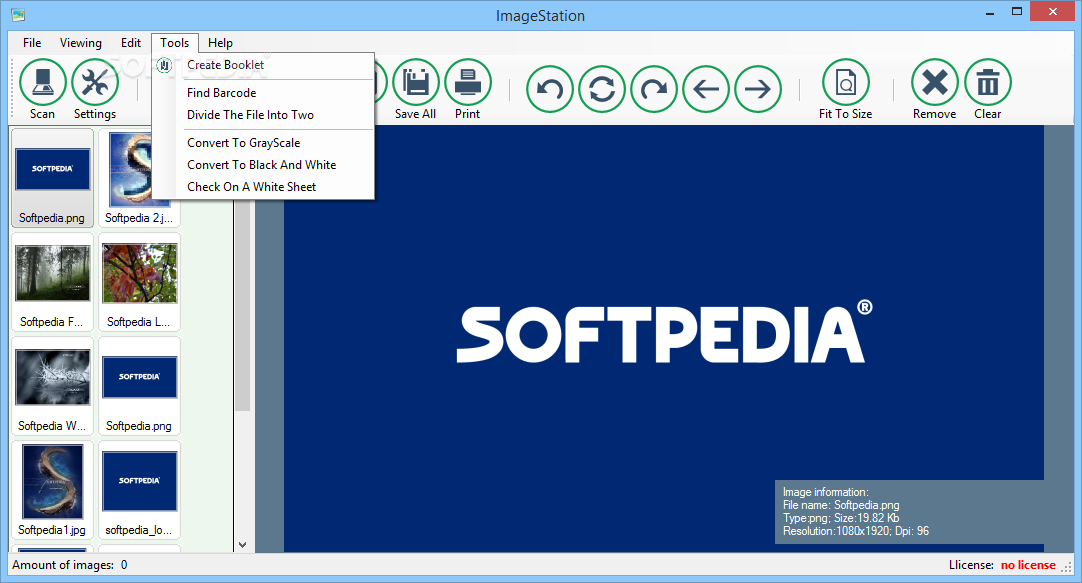
Task: Select the first Softpedia.png thumbnail
Action: click(x=52, y=178)
